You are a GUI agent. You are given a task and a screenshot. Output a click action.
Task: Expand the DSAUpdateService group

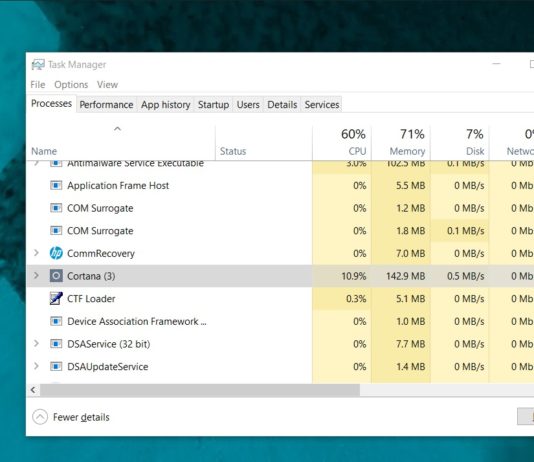pyautogui.click(x=36, y=366)
